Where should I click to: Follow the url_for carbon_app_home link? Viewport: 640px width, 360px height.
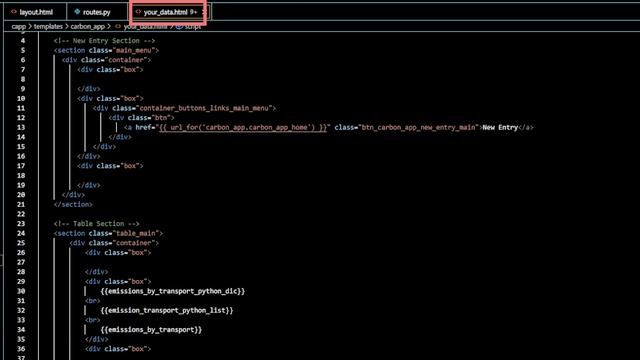[243, 127]
